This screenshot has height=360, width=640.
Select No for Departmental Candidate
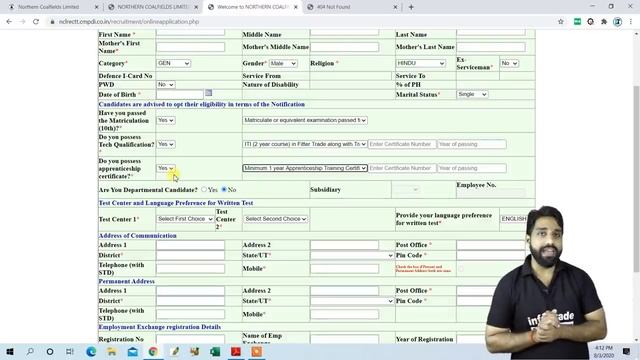[224, 189]
